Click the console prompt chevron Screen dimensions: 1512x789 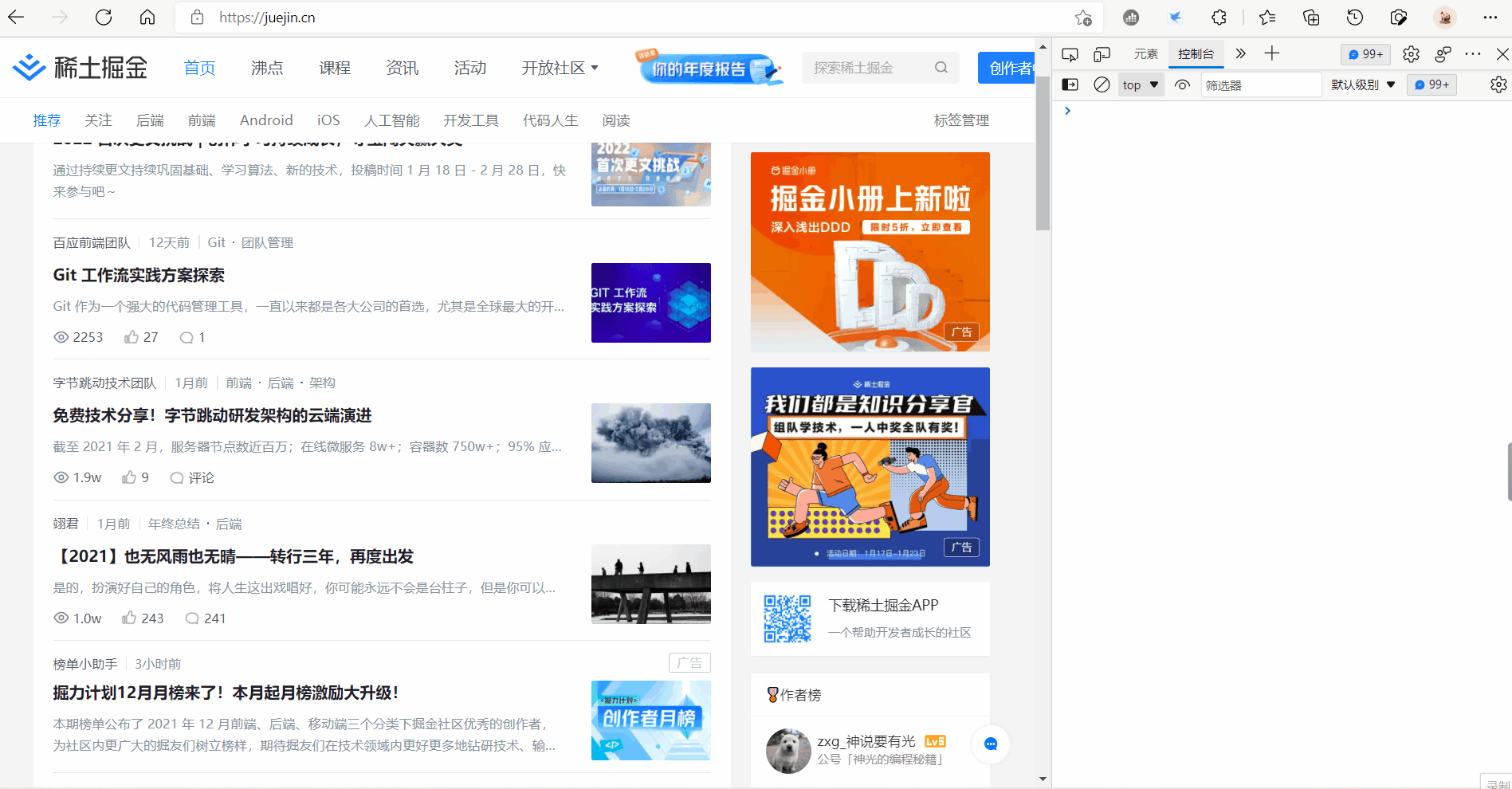tap(1067, 111)
